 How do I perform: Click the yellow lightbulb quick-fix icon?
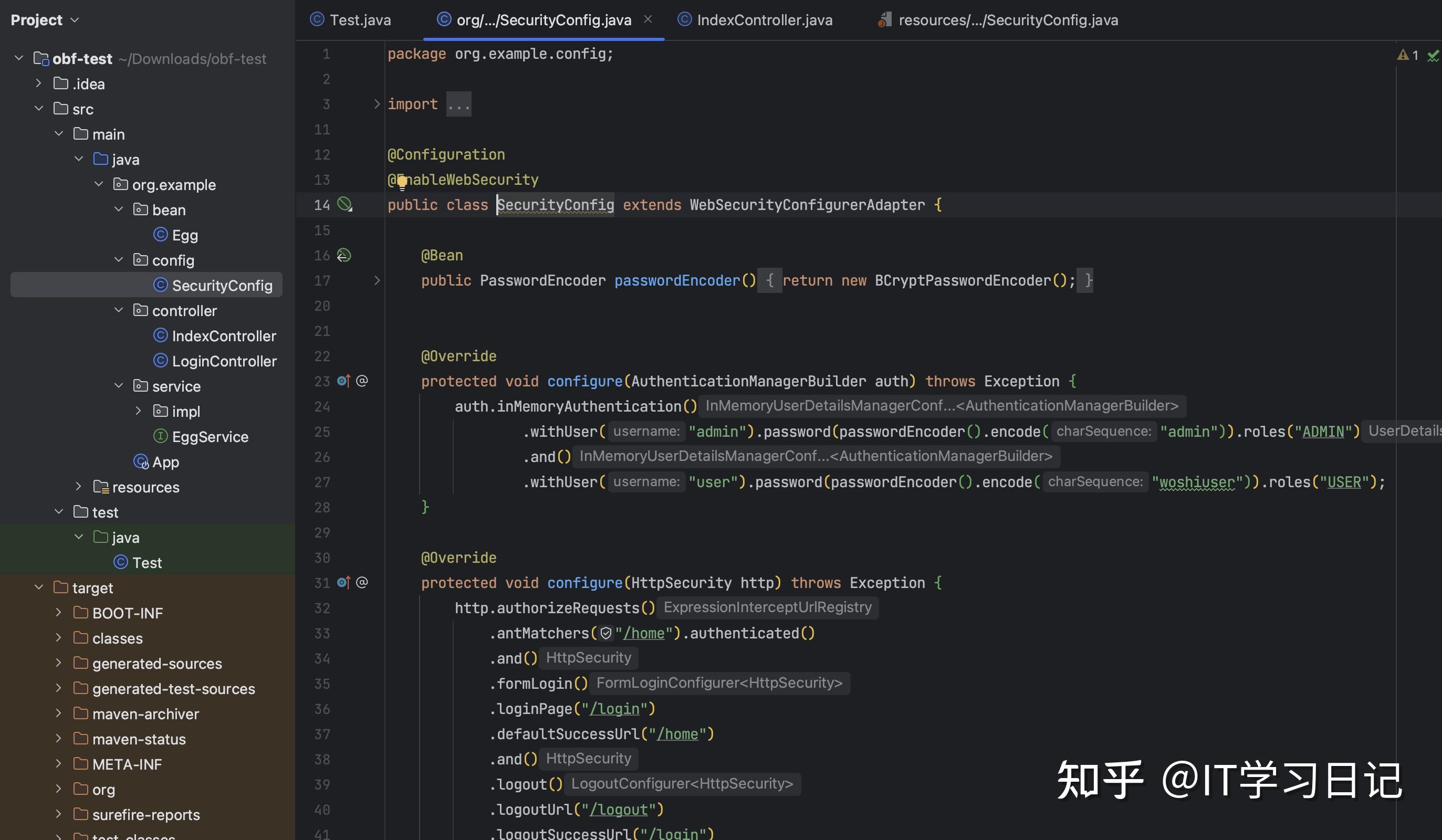[x=402, y=183]
